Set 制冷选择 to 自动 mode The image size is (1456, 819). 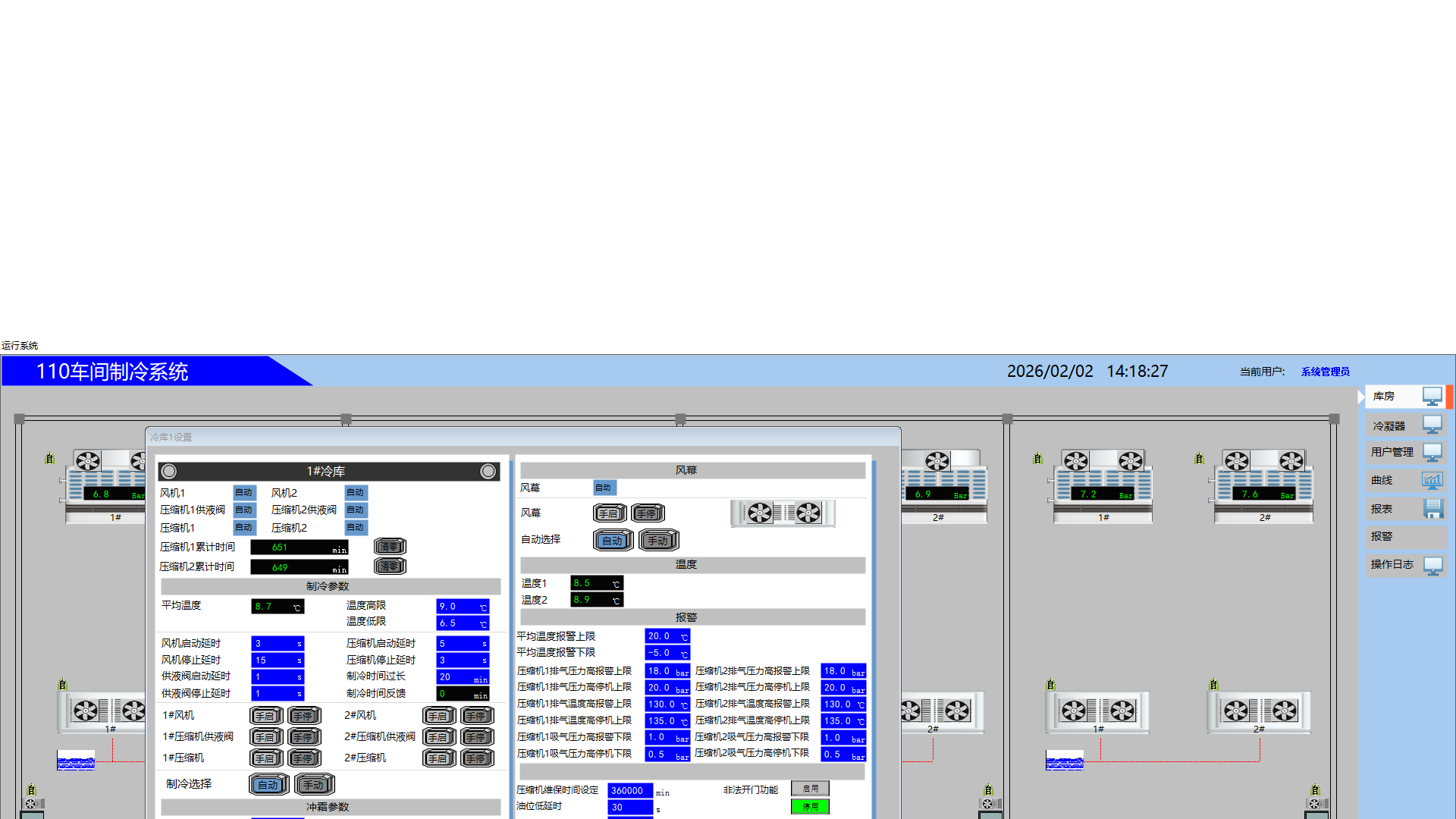268,785
